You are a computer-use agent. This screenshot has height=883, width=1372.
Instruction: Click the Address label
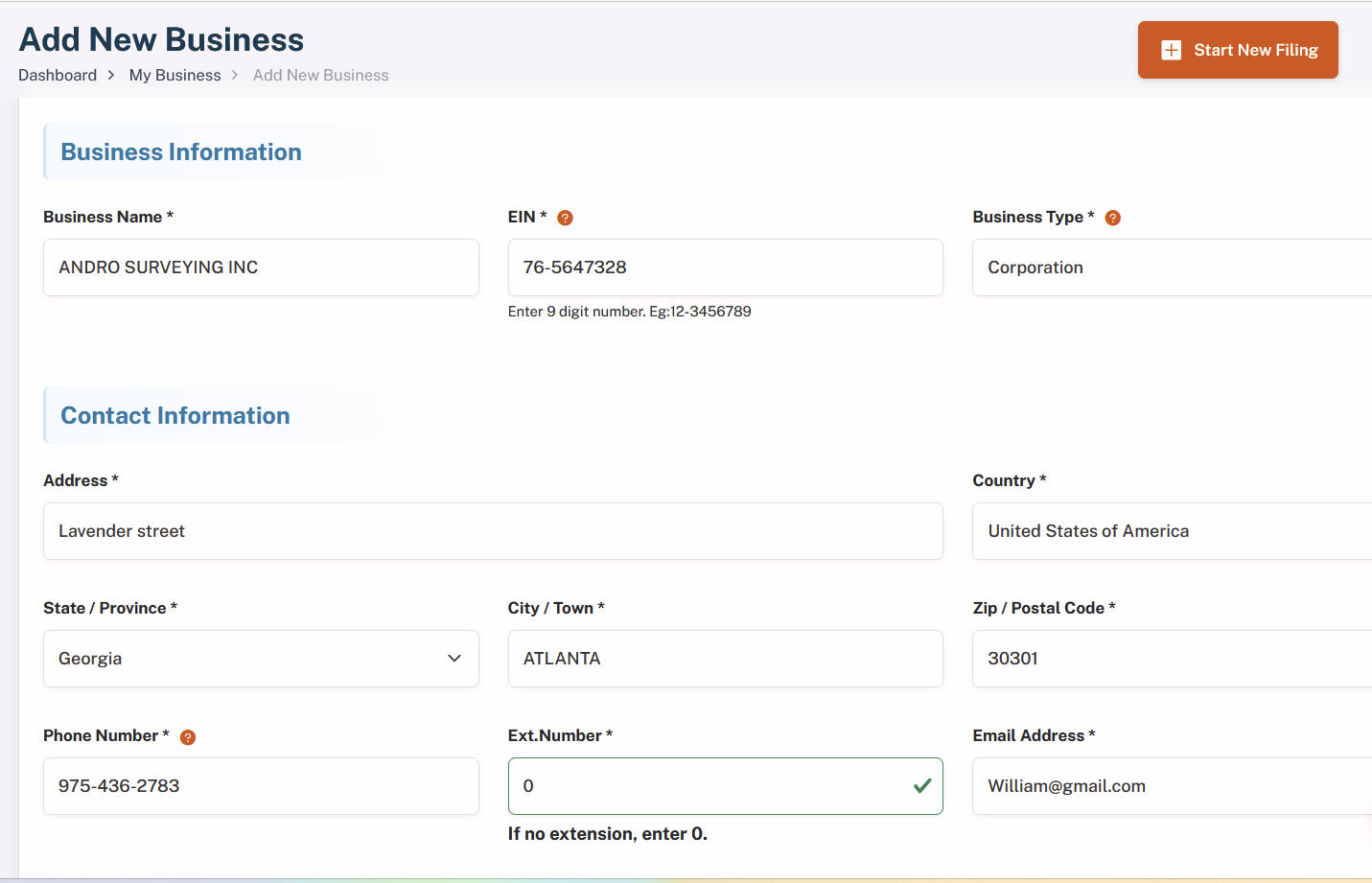81,480
